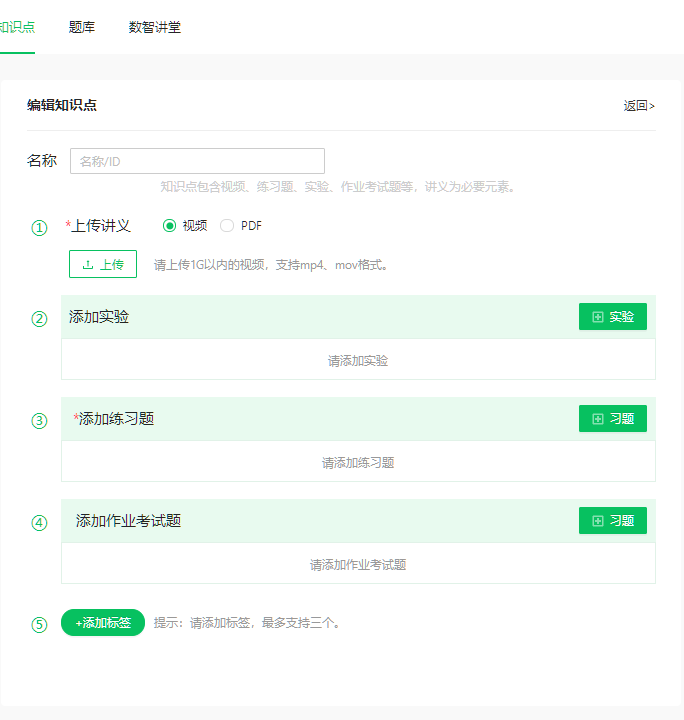Click 习题 button in 添加练习题 row
Screen dimensions: 684x720
(x=613, y=418)
